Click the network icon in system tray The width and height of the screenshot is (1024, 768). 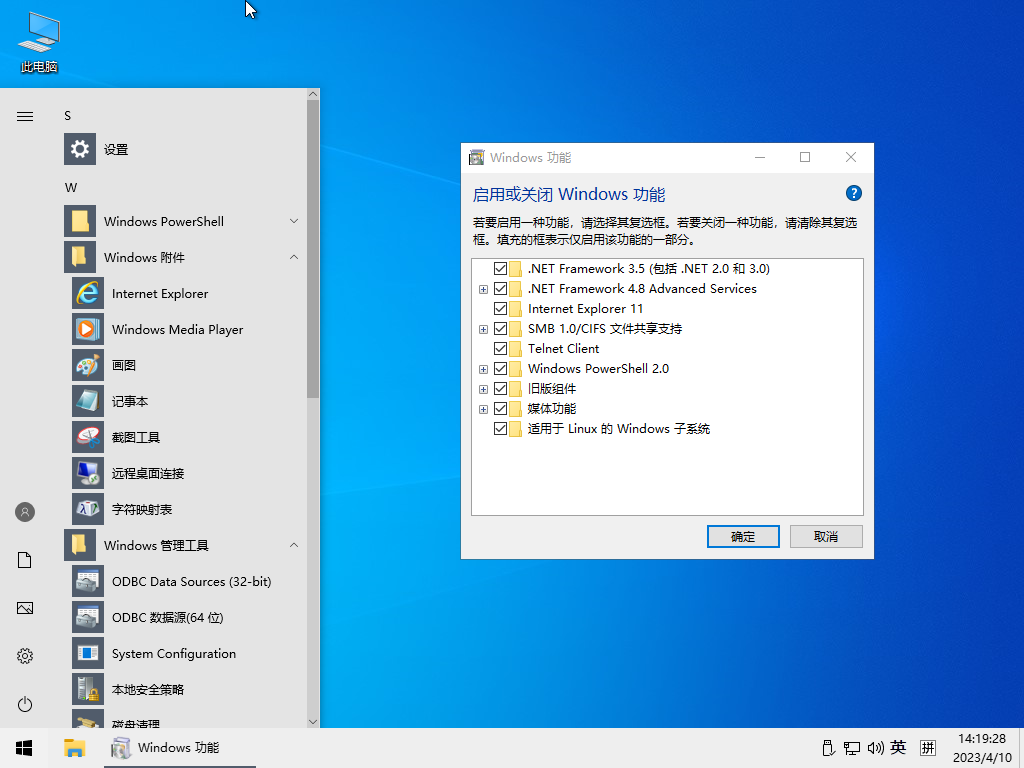point(851,748)
